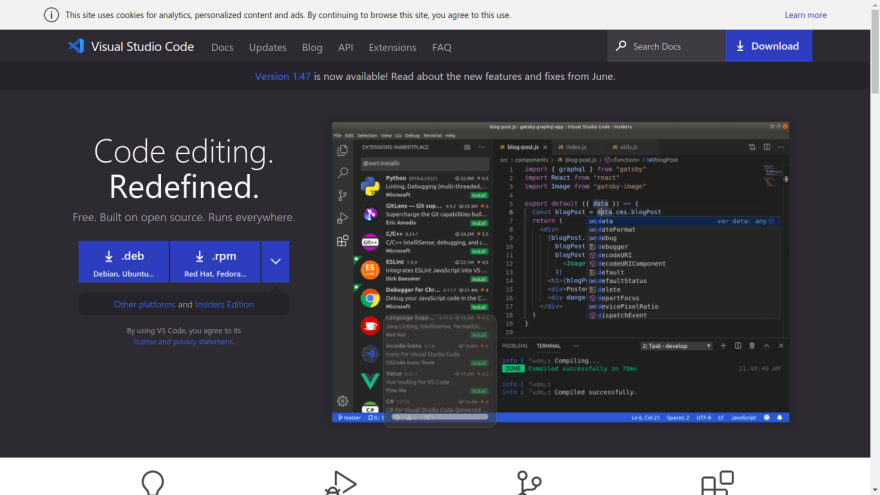
Task: Select the TERMINAL panel tab
Action: tap(548, 346)
